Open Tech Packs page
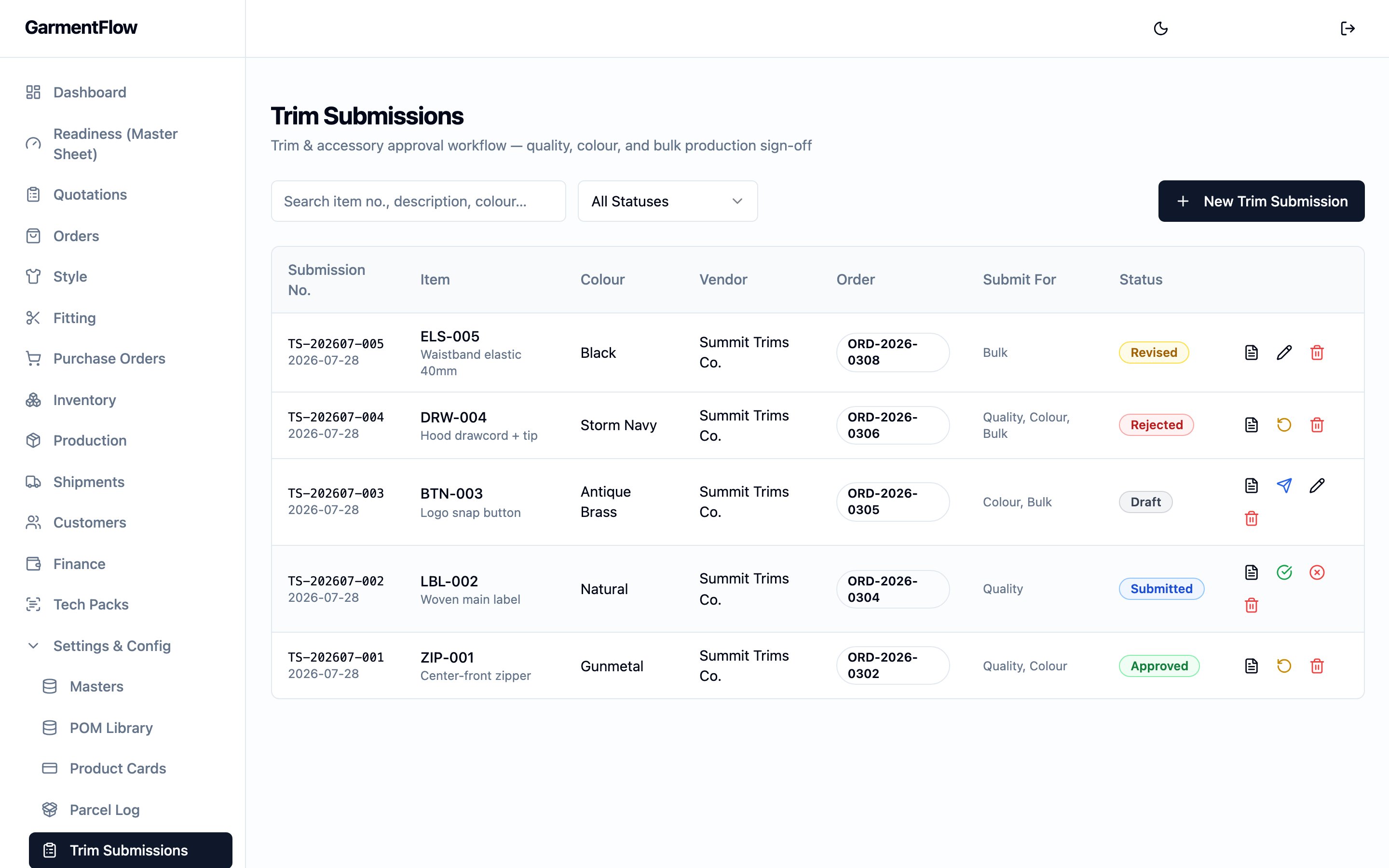 [x=123, y=605]
